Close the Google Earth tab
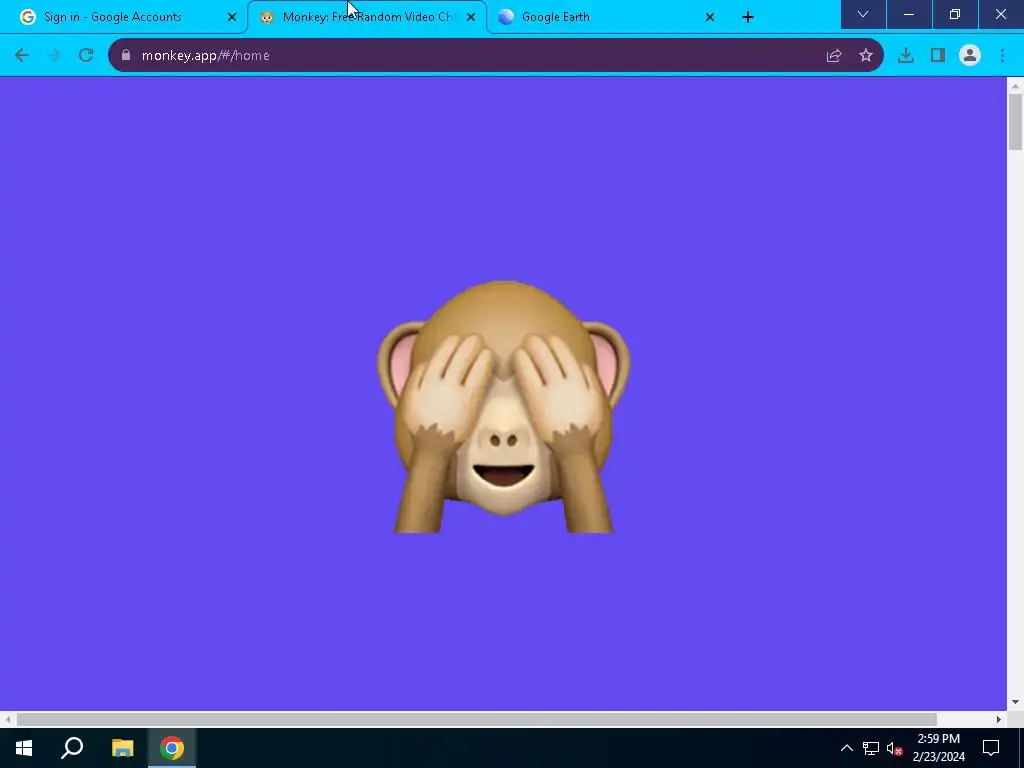 (710, 17)
